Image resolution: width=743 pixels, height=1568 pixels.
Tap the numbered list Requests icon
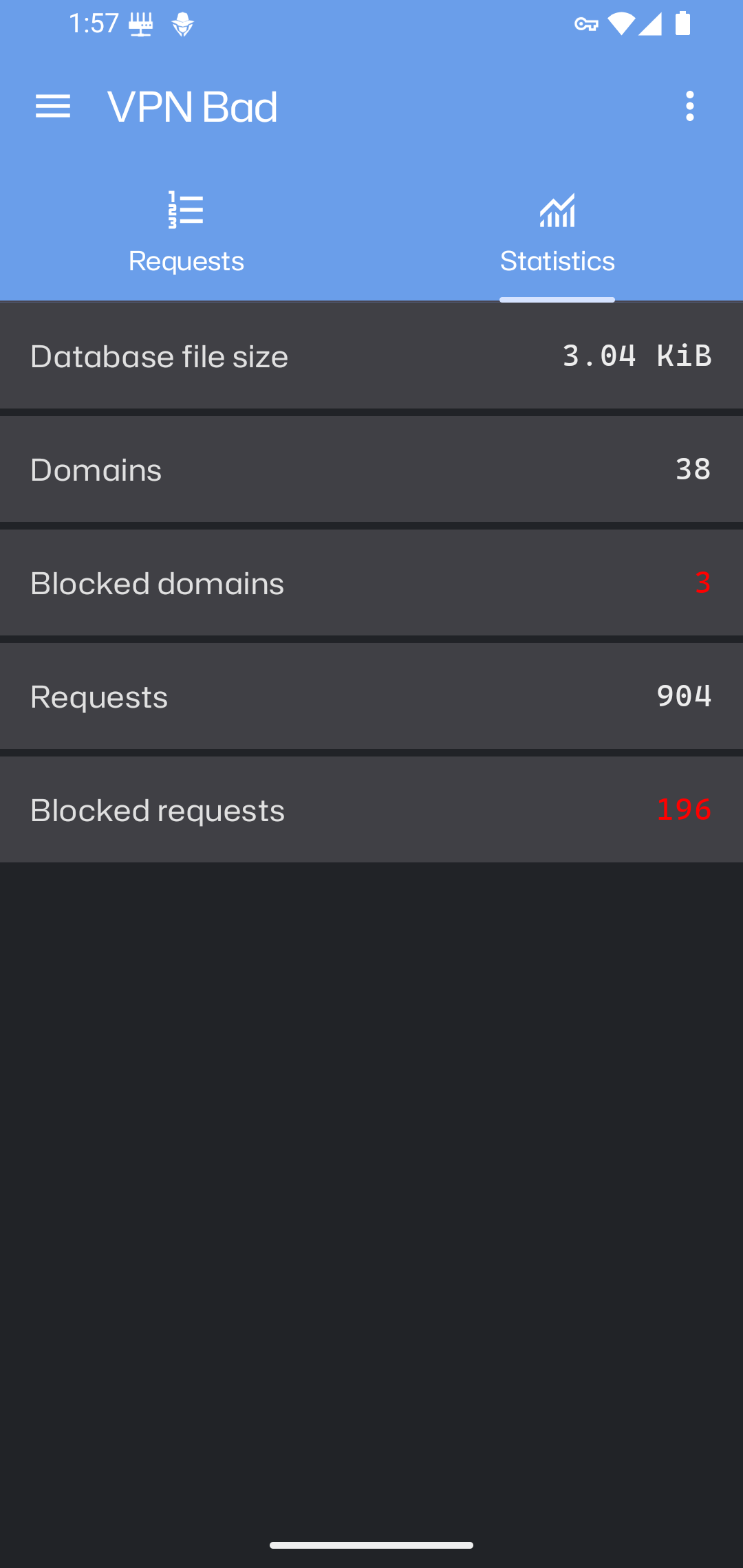coord(186,210)
